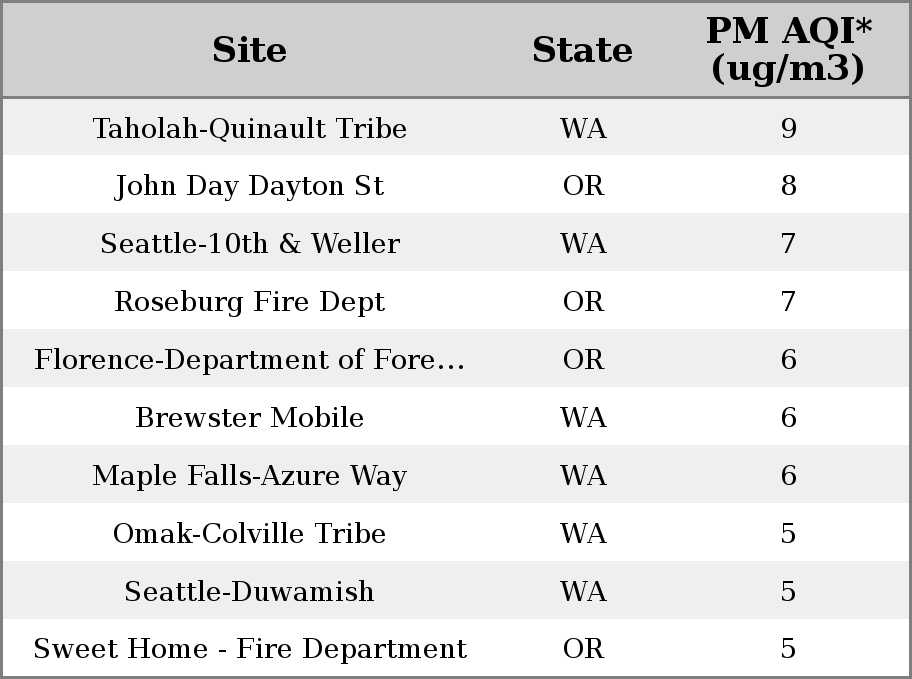The height and width of the screenshot is (679, 912).
Task: Select Sweet Home - Fire Department site
Action: 250,649
